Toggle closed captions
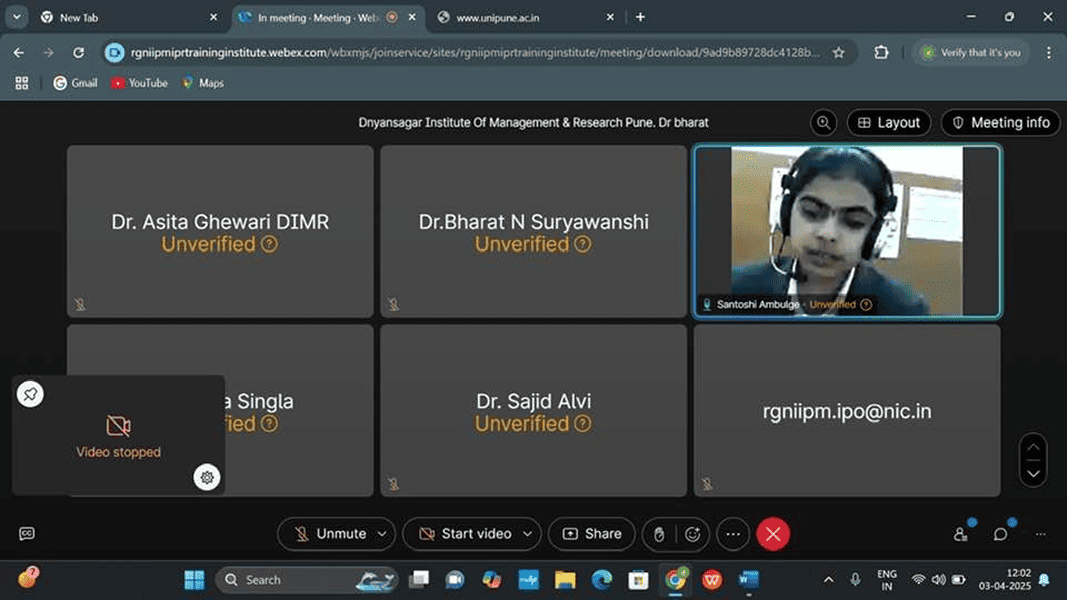 (27, 533)
